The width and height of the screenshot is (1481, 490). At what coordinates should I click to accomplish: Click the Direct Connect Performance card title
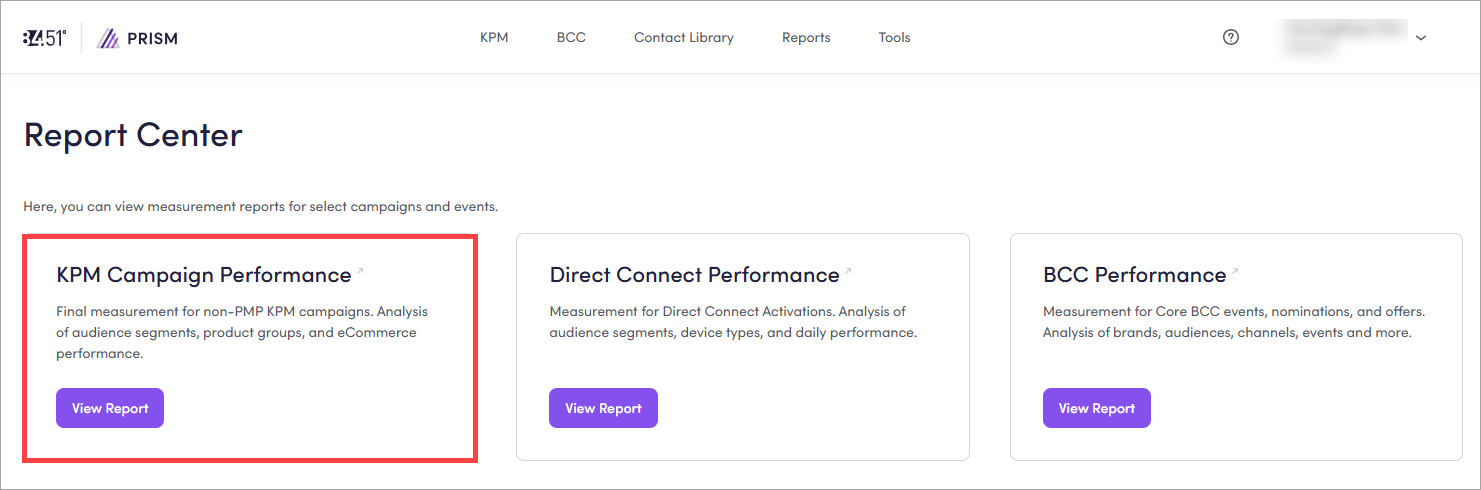tap(694, 275)
